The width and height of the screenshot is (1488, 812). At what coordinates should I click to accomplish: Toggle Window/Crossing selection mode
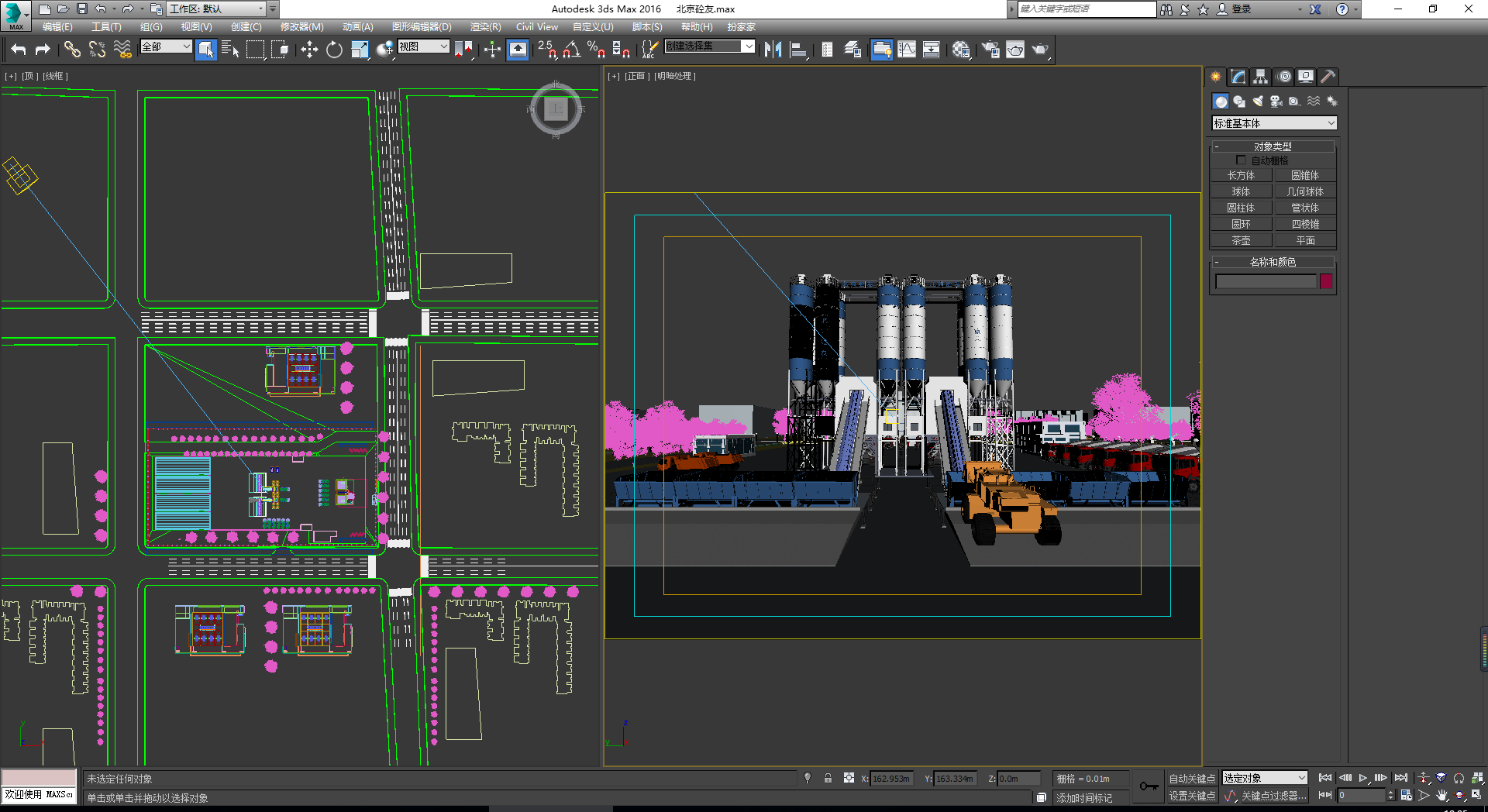point(280,50)
